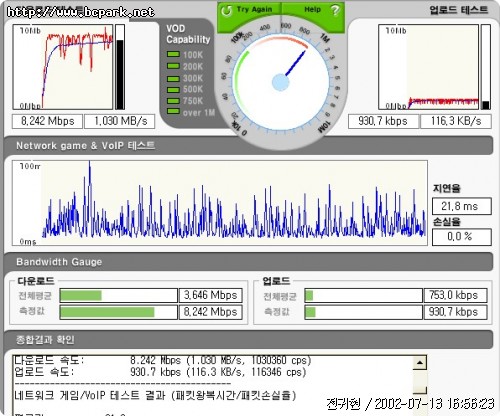
Task: Click the 다운로드 속도 result line
Action: 163,360
